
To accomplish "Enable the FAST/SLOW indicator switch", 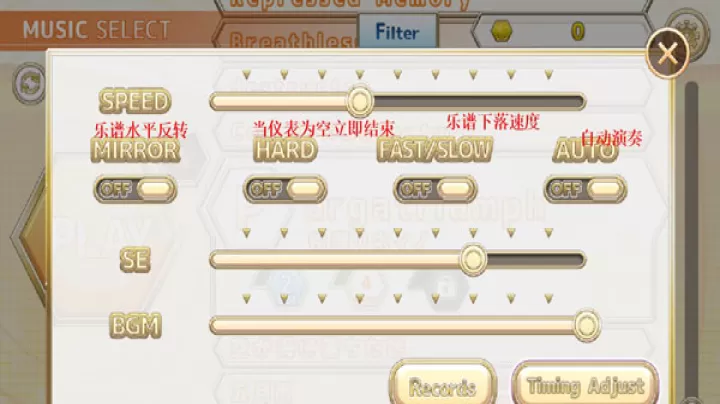I will click(x=435, y=189).
